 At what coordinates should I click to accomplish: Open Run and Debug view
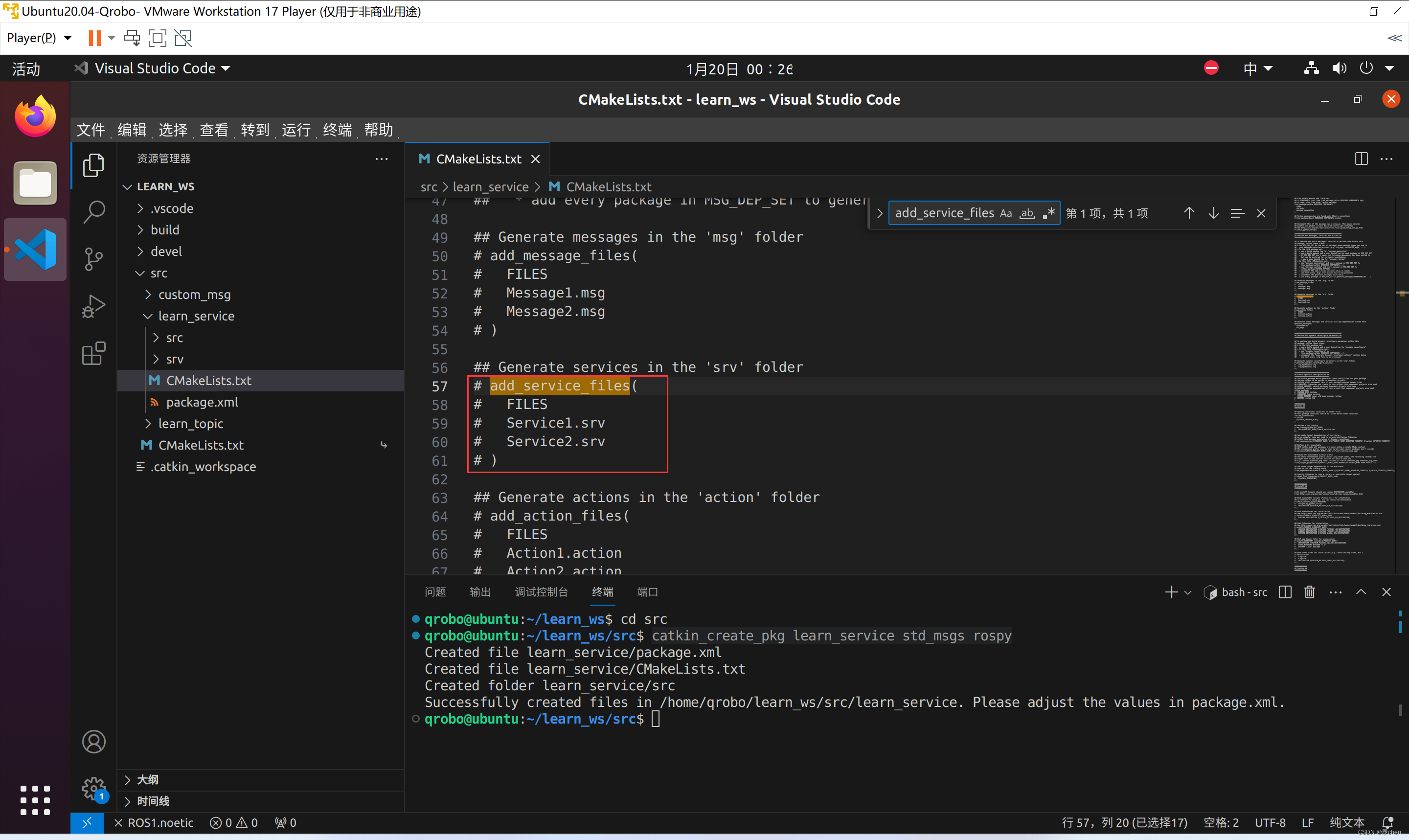coord(93,306)
